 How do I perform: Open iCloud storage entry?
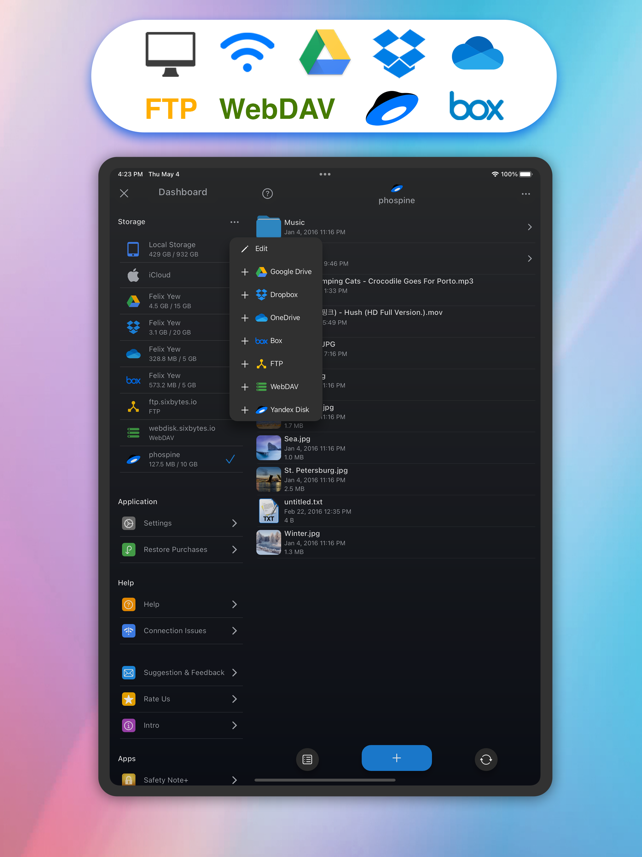tap(181, 275)
